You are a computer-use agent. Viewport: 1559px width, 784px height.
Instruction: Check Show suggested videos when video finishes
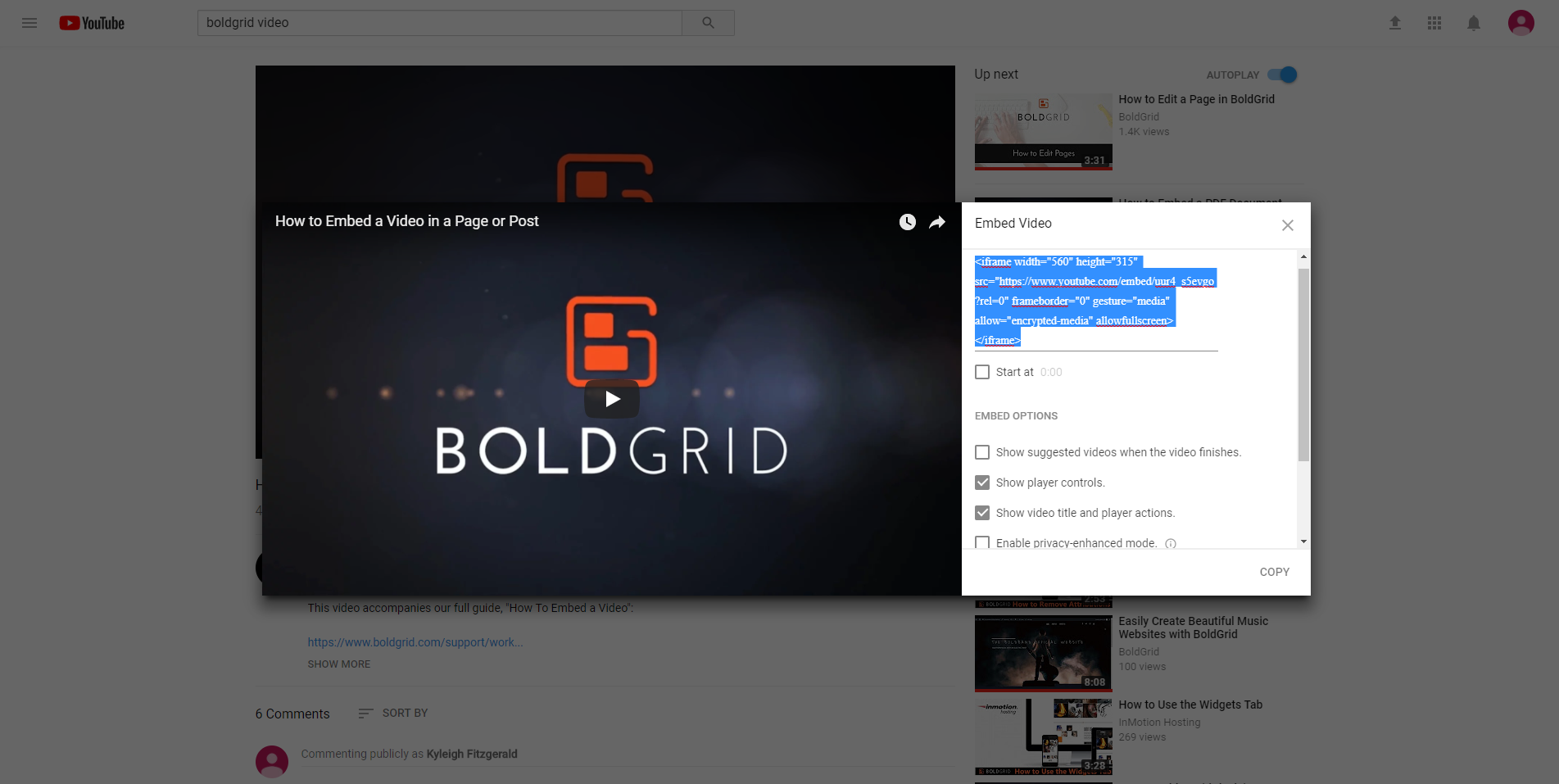(x=982, y=452)
